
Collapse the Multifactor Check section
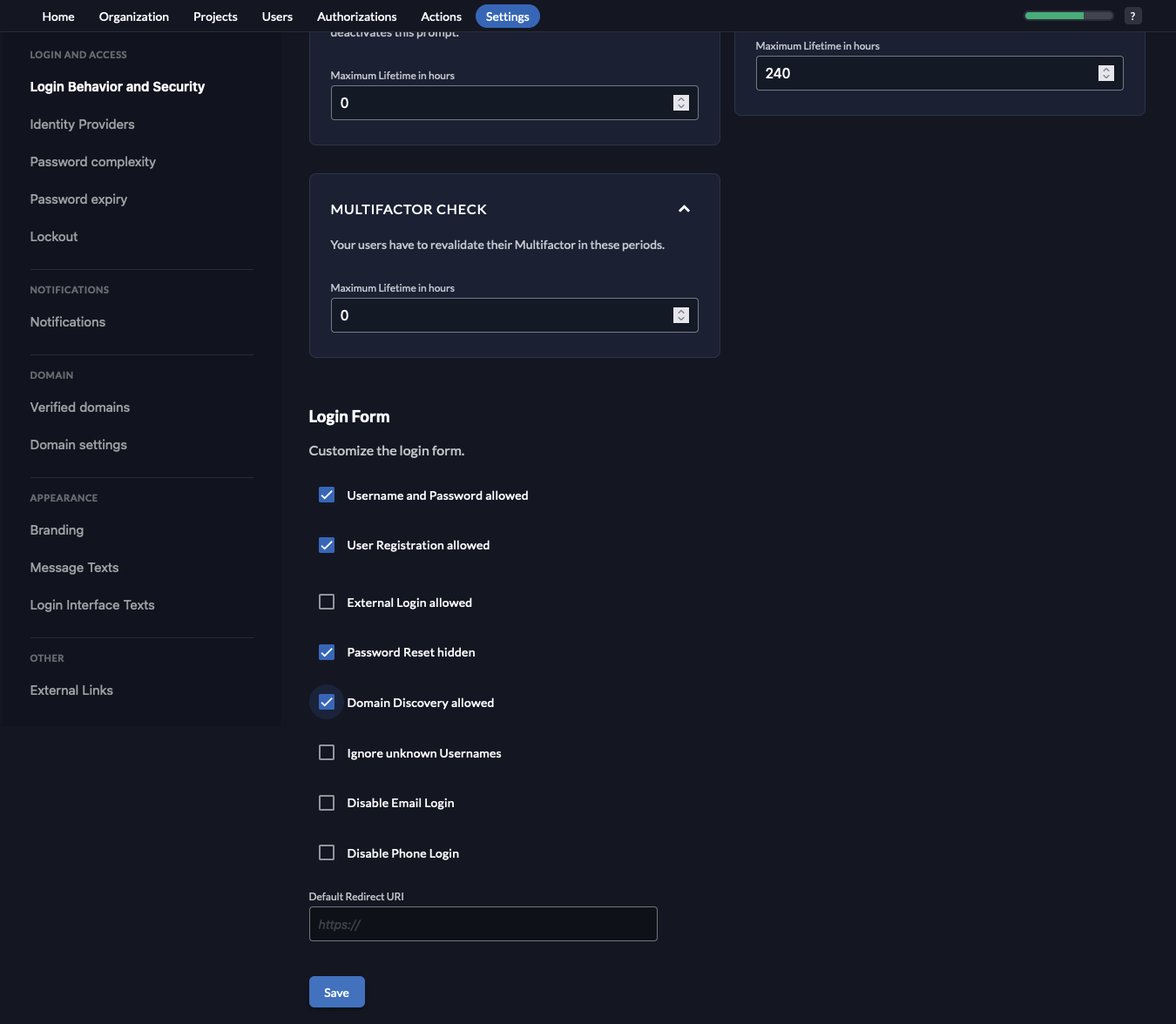[x=683, y=209]
